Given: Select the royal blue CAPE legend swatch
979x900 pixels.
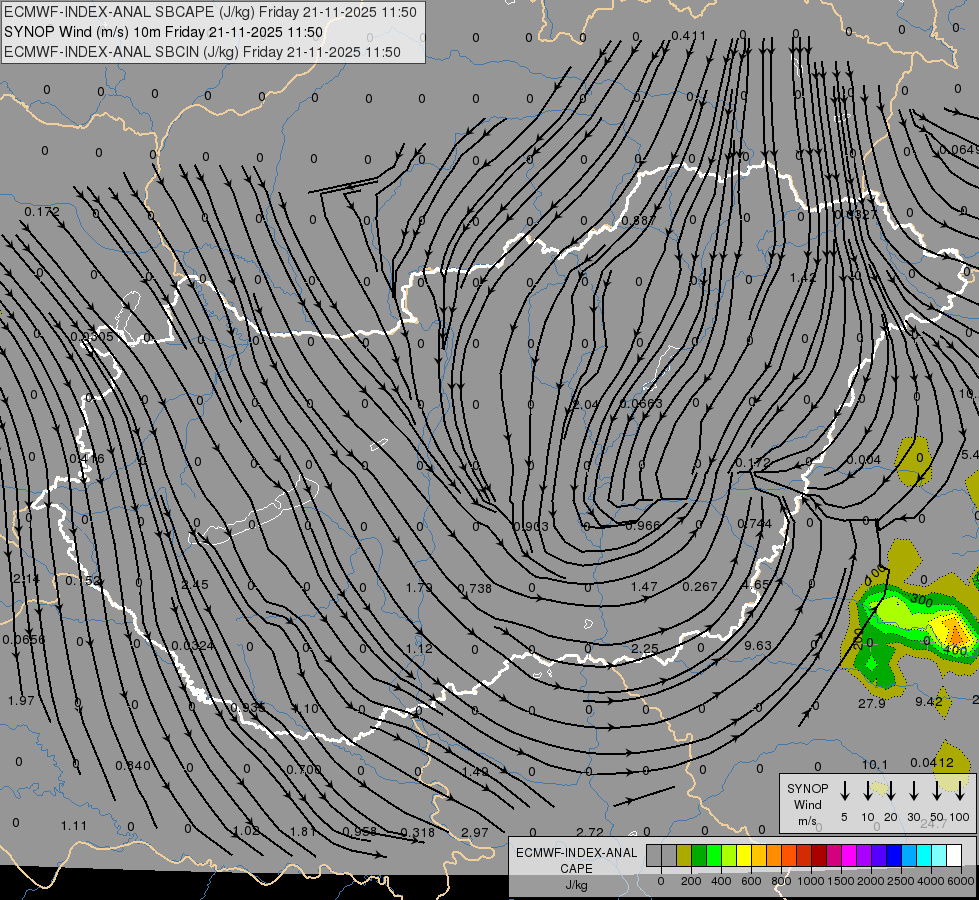Looking at the screenshot, I should [x=893, y=856].
